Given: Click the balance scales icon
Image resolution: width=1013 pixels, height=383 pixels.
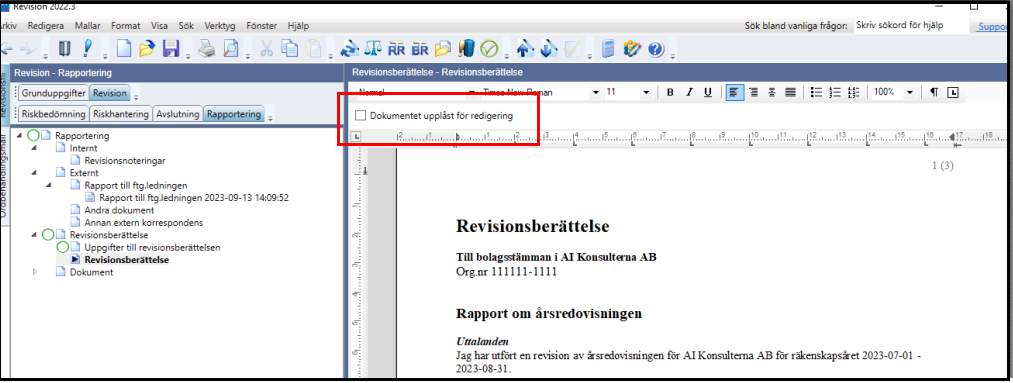Looking at the screenshot, I should click(x=373, y=48).
